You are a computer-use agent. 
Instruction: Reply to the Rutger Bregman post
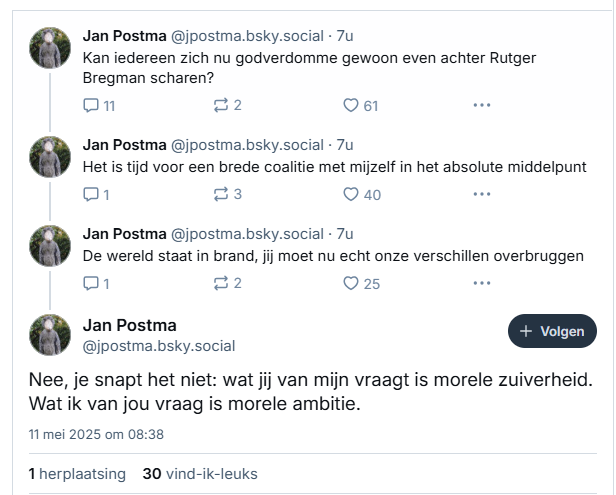99,106
